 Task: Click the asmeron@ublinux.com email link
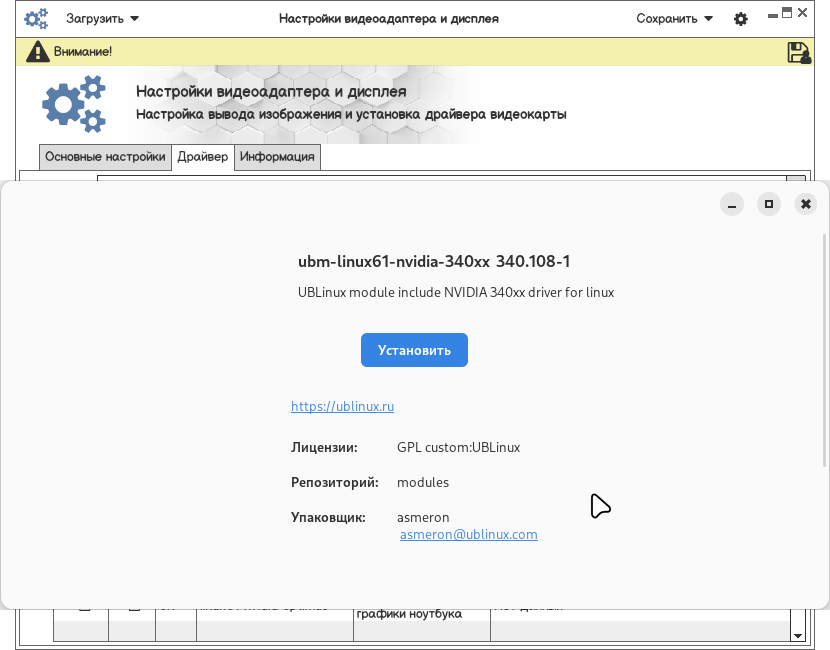pyautogui.click(x=468, y=535)
